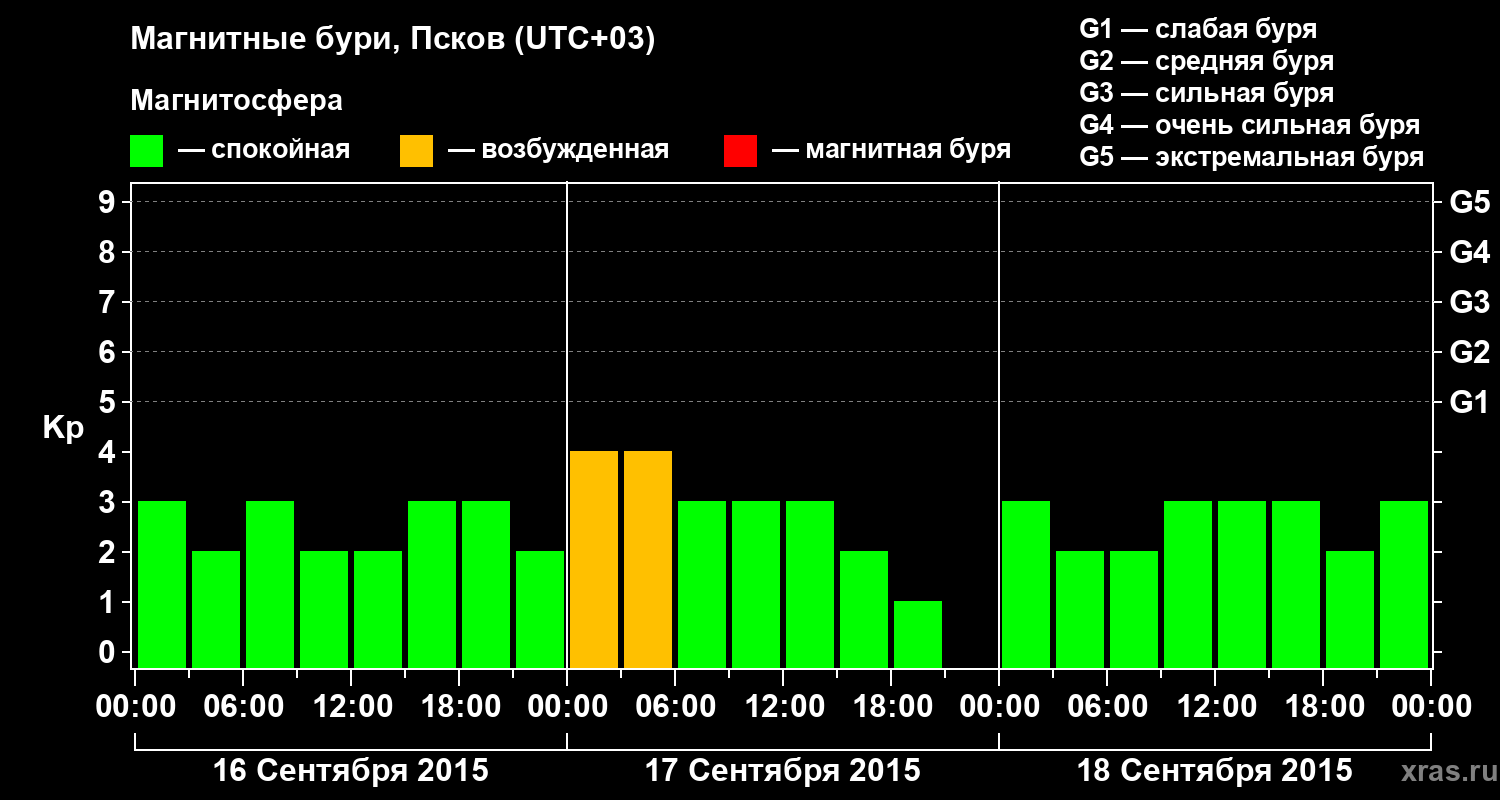Click the last green bar on 16 September

(540, 609)
